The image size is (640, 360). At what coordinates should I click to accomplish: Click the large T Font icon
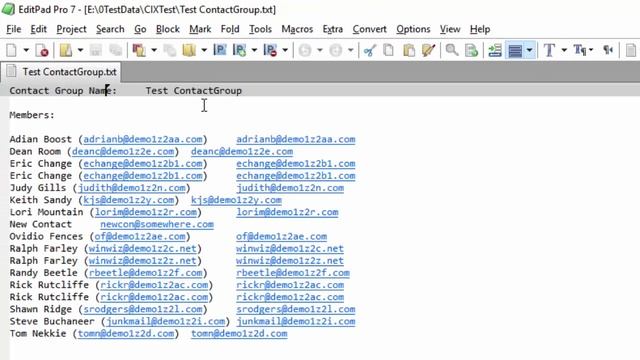coord(549,51)
